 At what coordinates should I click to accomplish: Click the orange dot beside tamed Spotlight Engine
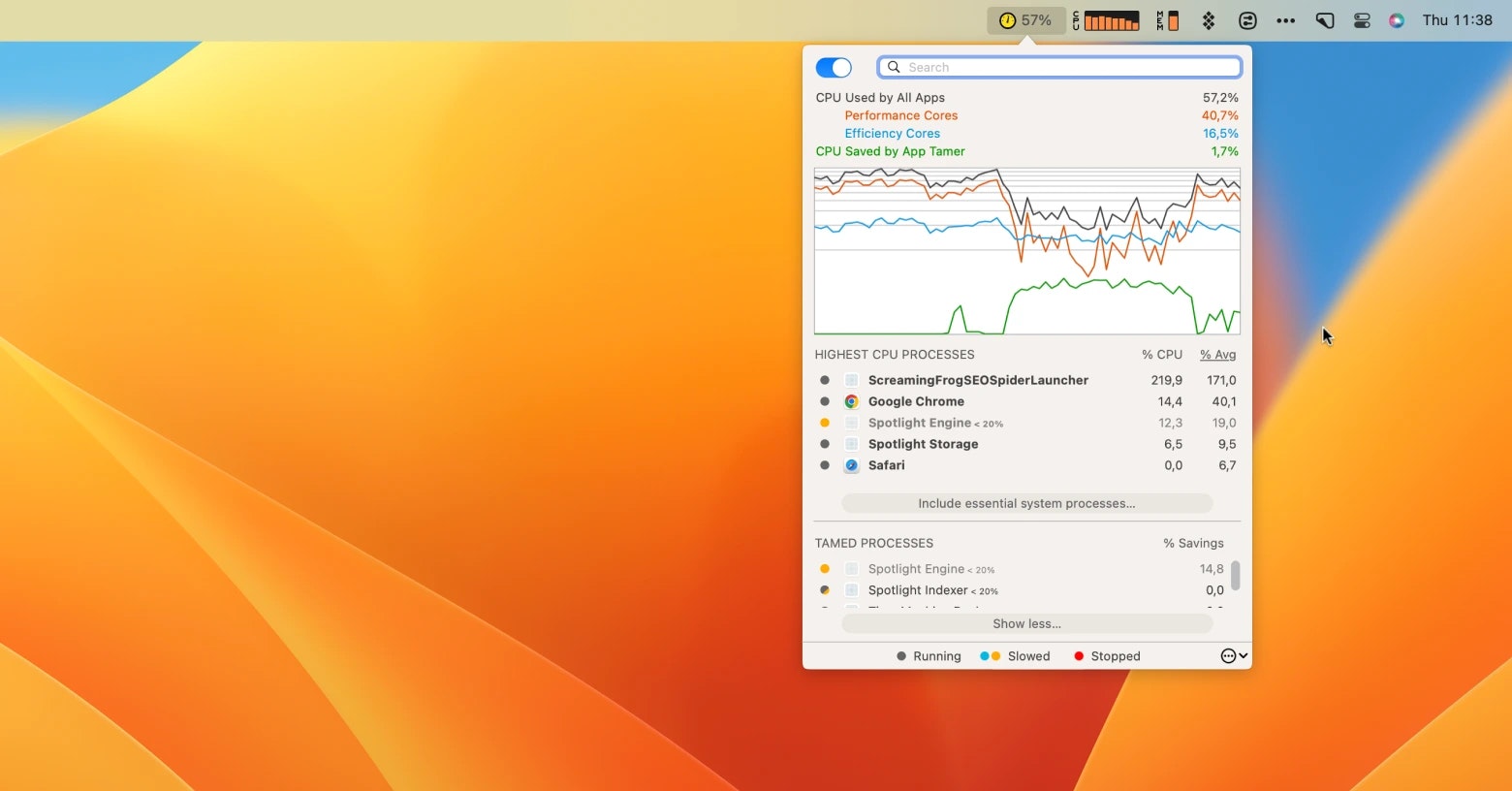[x=825, y=569]
